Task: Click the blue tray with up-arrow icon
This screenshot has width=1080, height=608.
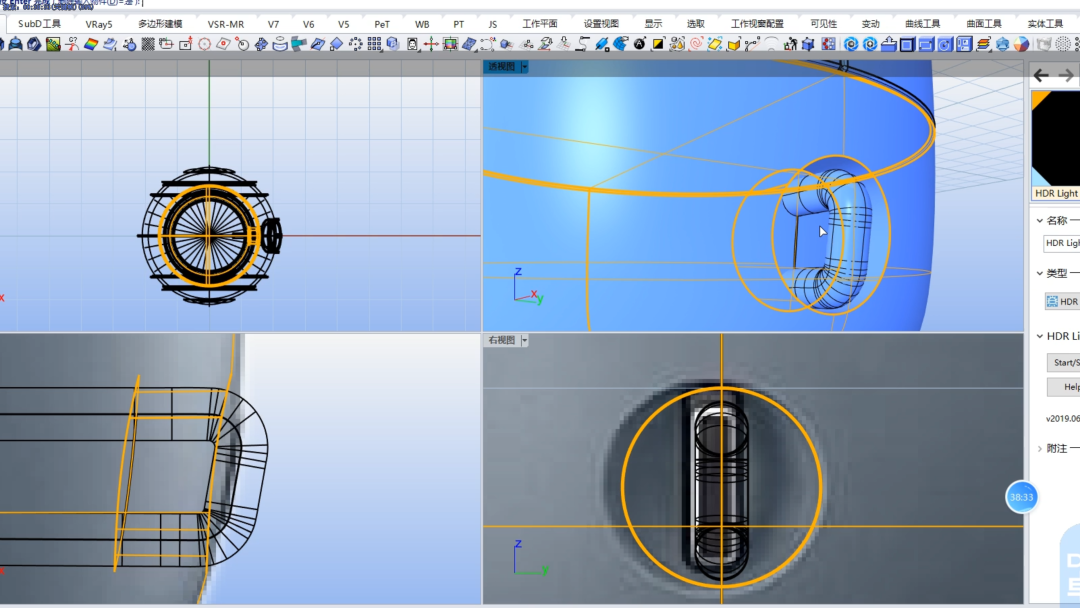Action: coord(889,45)
